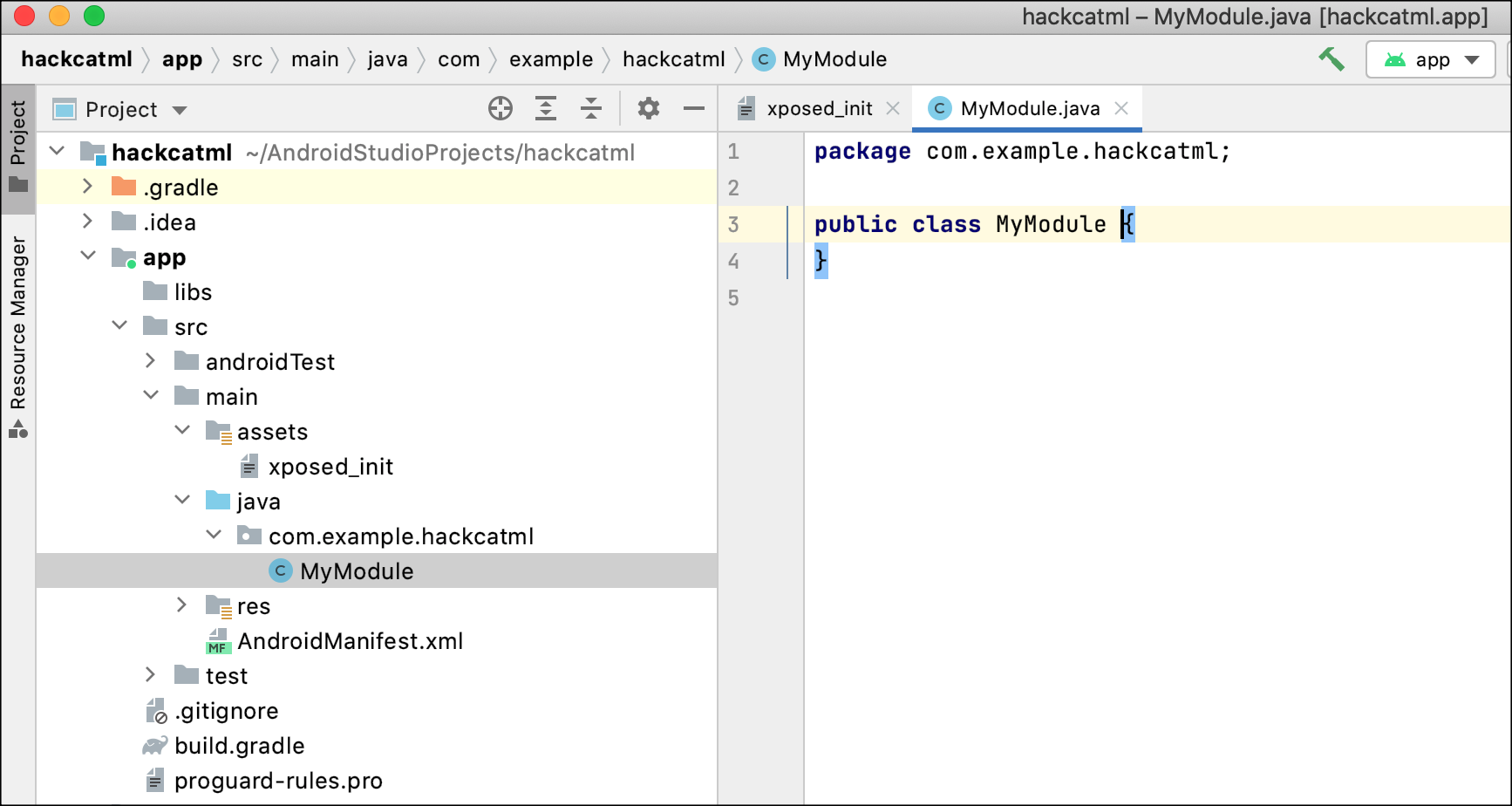Click the MyModule class name in code
1512x806 pixels.
(x=1051, y=224)
